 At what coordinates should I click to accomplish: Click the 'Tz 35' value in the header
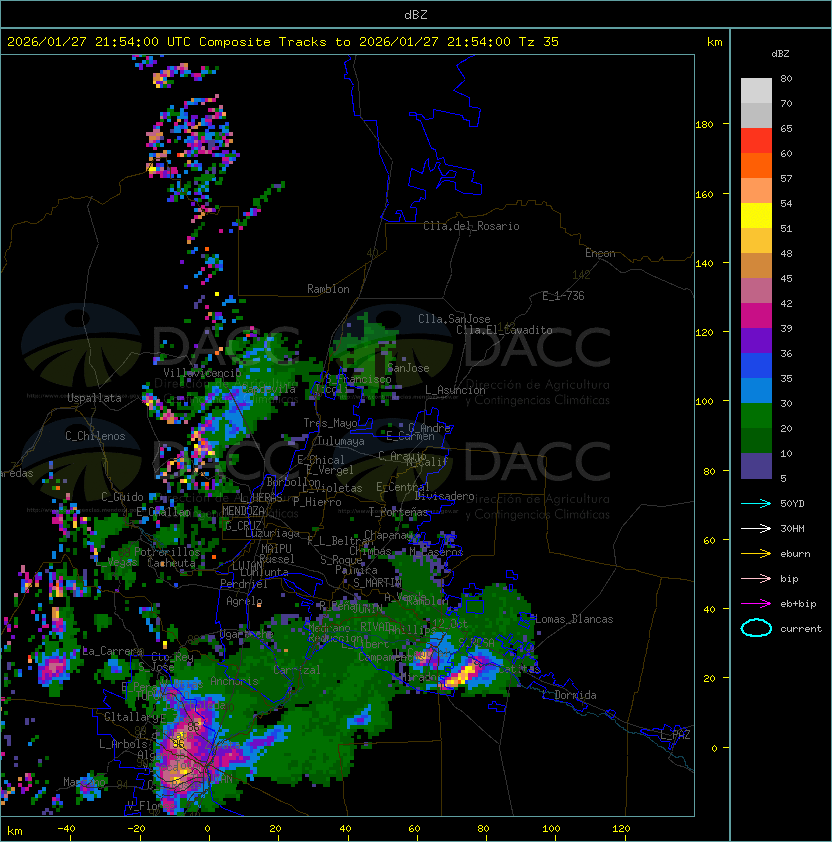[539, 42]
